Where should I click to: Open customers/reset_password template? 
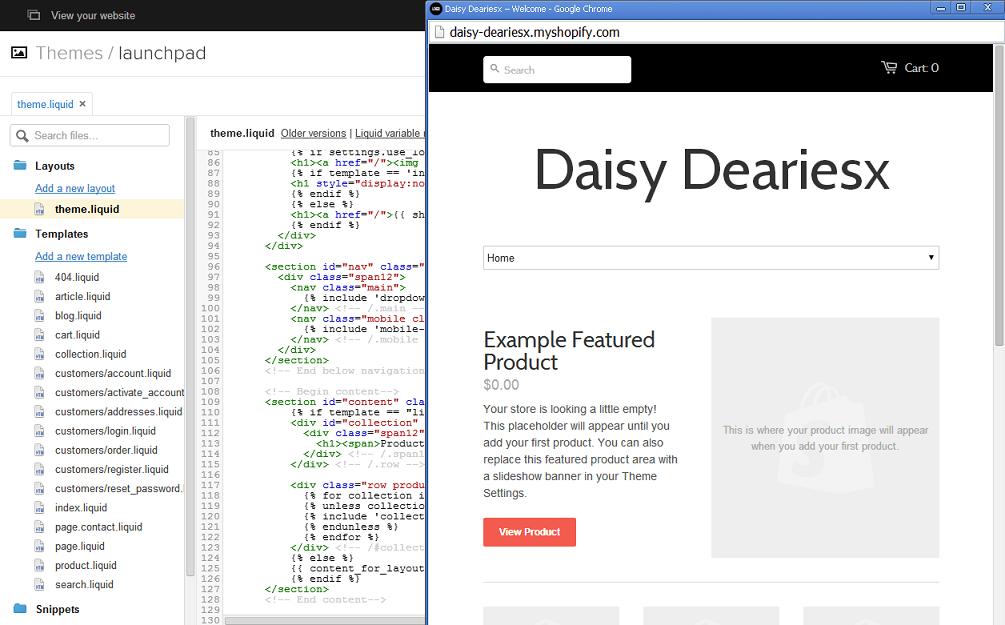click(x=119, y=489)
